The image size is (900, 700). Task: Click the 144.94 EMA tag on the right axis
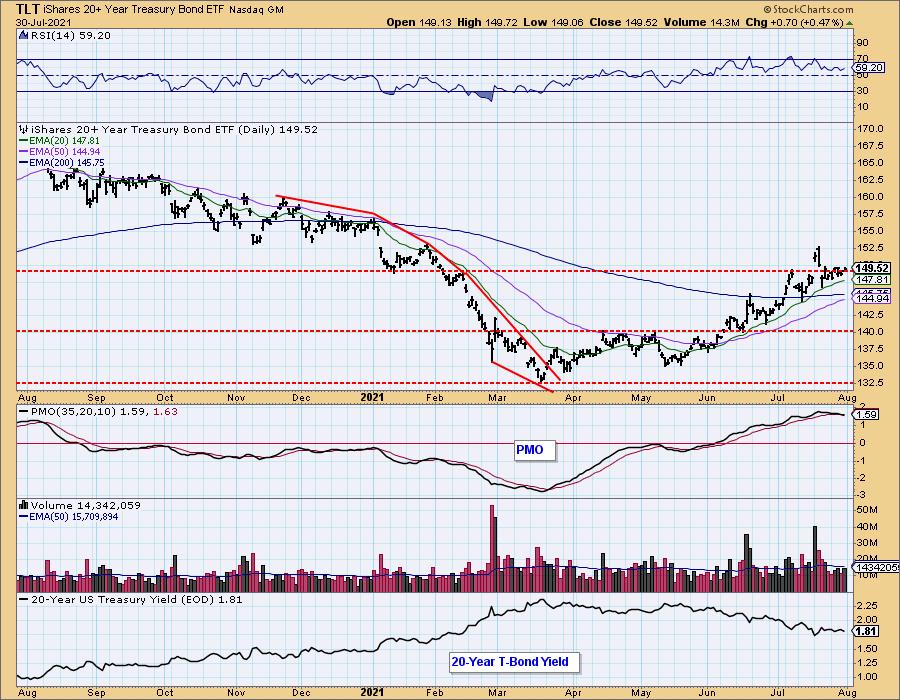click(x=872, y=298)
